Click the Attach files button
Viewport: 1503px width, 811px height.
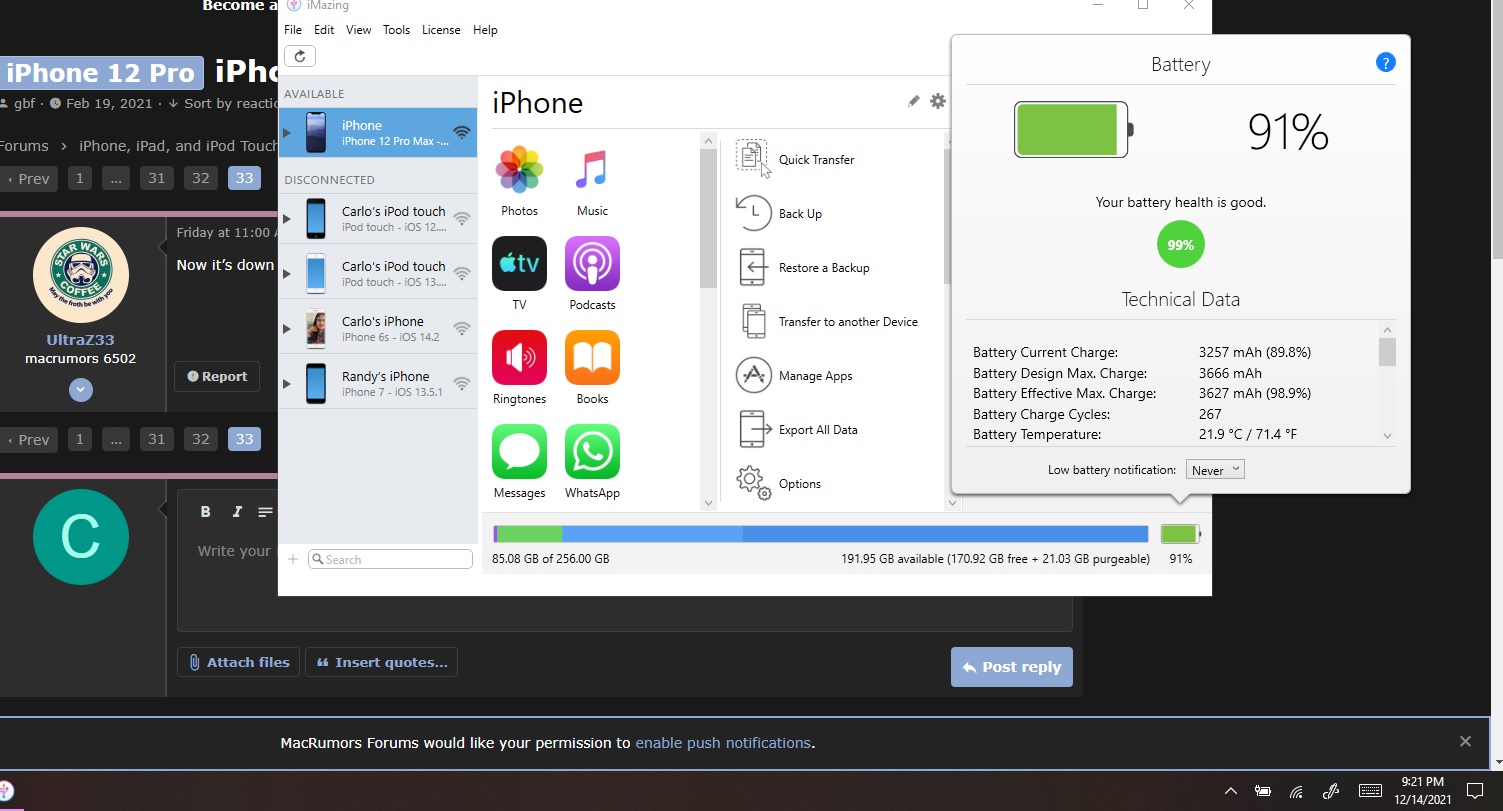238,662
